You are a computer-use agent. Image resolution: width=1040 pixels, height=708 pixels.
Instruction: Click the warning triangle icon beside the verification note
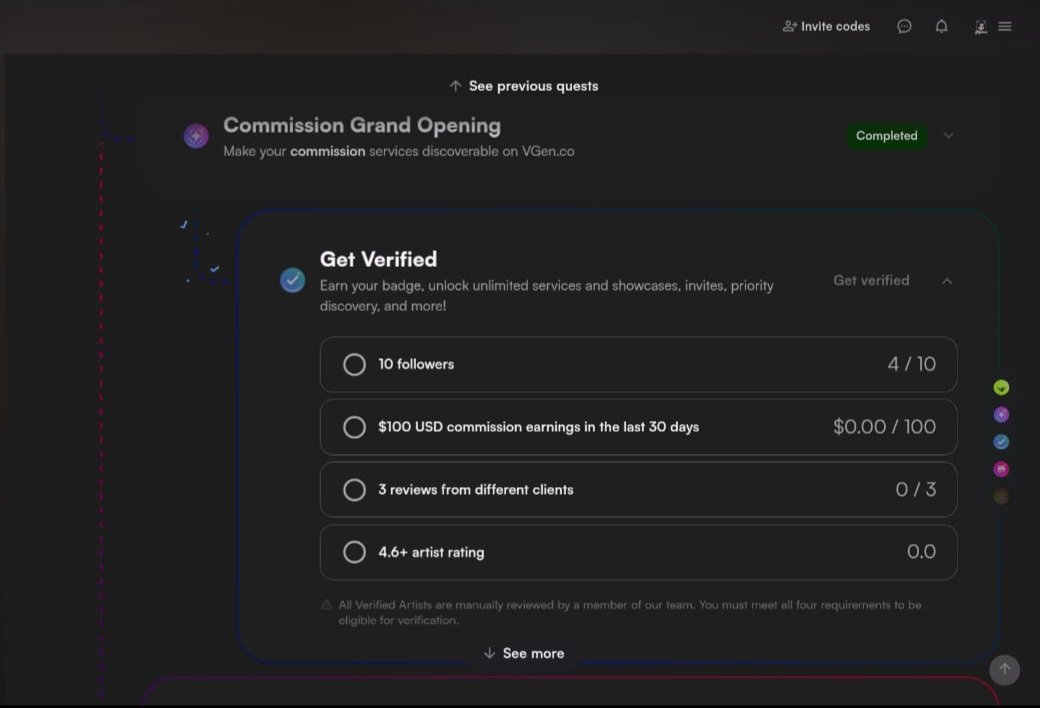(x=326, y=604)
